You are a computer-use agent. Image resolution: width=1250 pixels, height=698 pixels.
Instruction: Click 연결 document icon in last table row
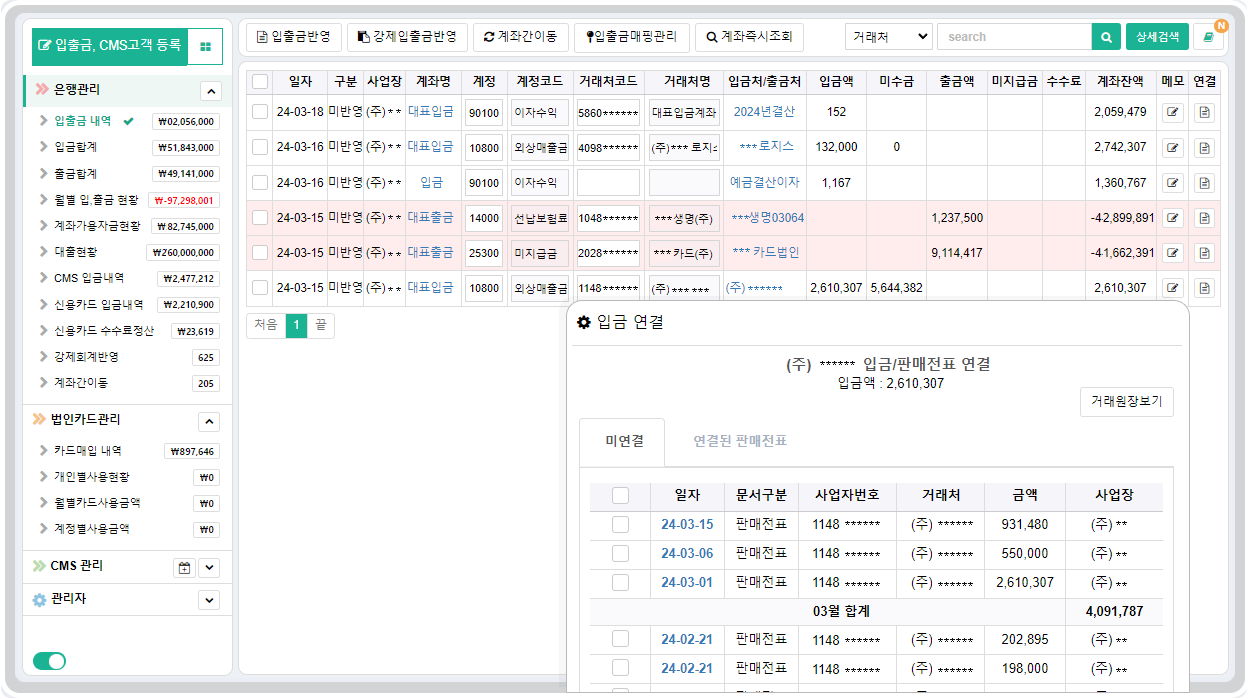tap(1204, 288)
